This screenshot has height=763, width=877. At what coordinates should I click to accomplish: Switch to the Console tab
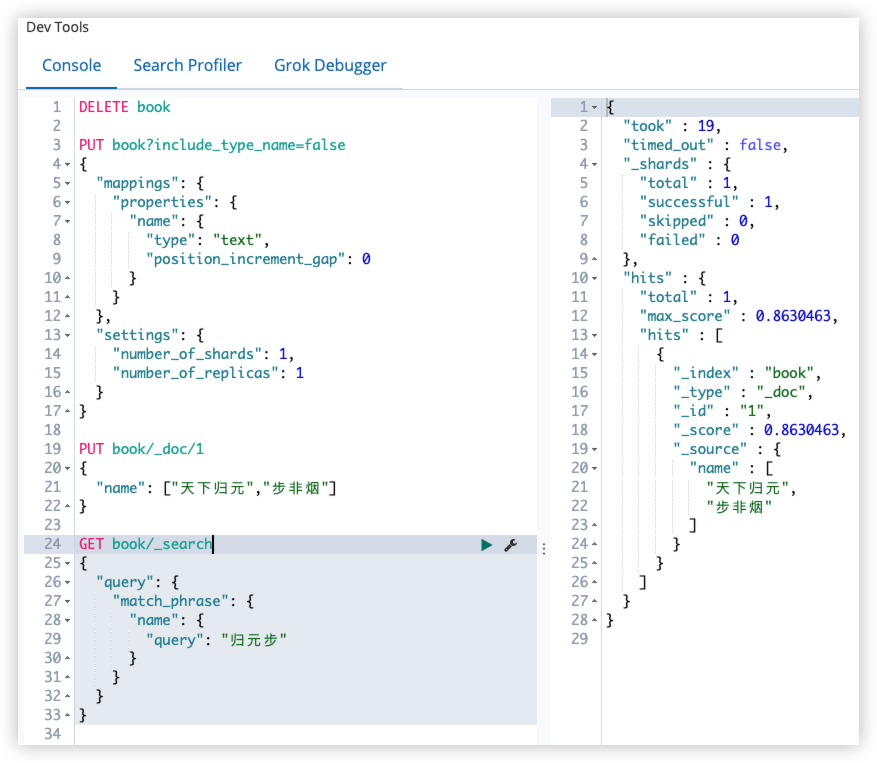point(72,65)
